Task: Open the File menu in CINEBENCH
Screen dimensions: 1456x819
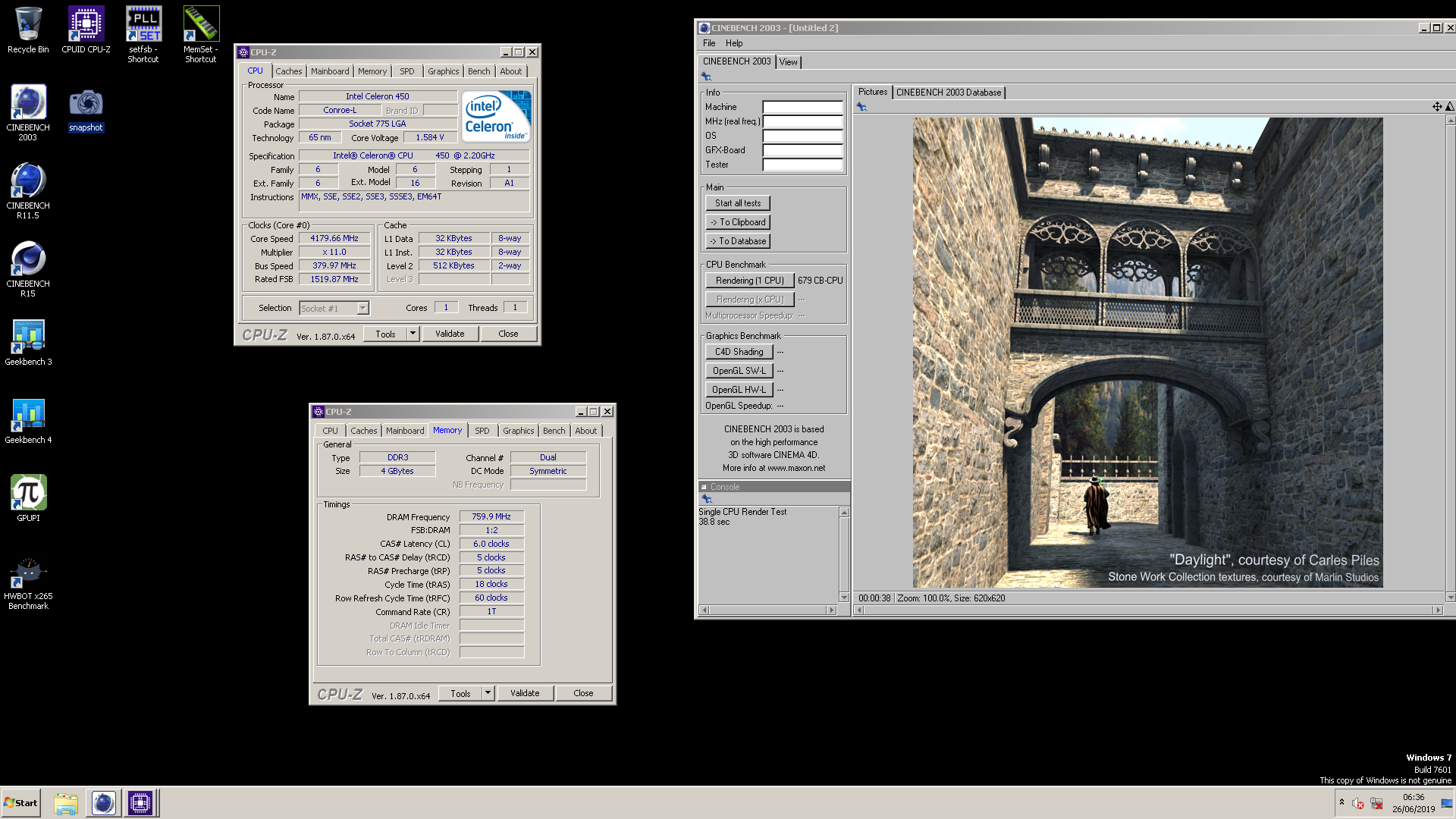Action: pyautogui.click(x=709, y=43)
